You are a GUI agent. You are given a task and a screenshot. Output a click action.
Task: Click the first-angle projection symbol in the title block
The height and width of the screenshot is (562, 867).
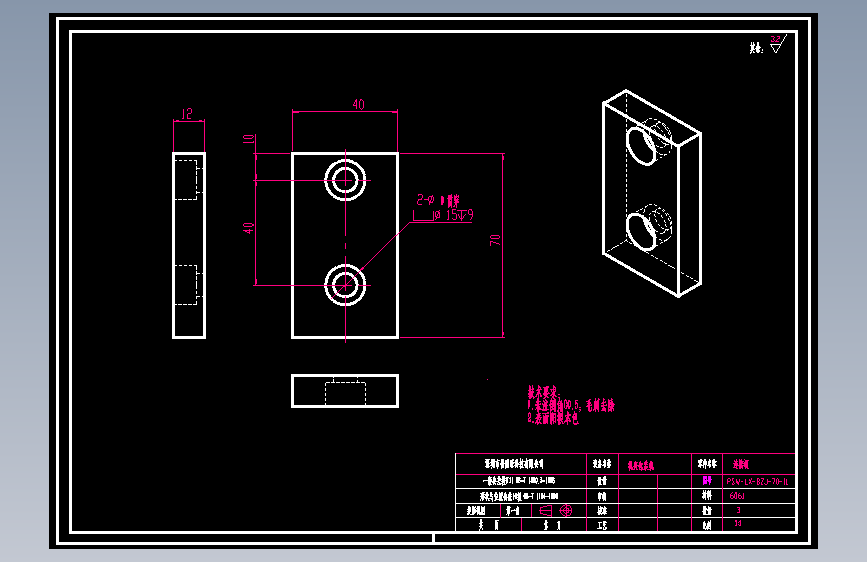pos(556,510)
